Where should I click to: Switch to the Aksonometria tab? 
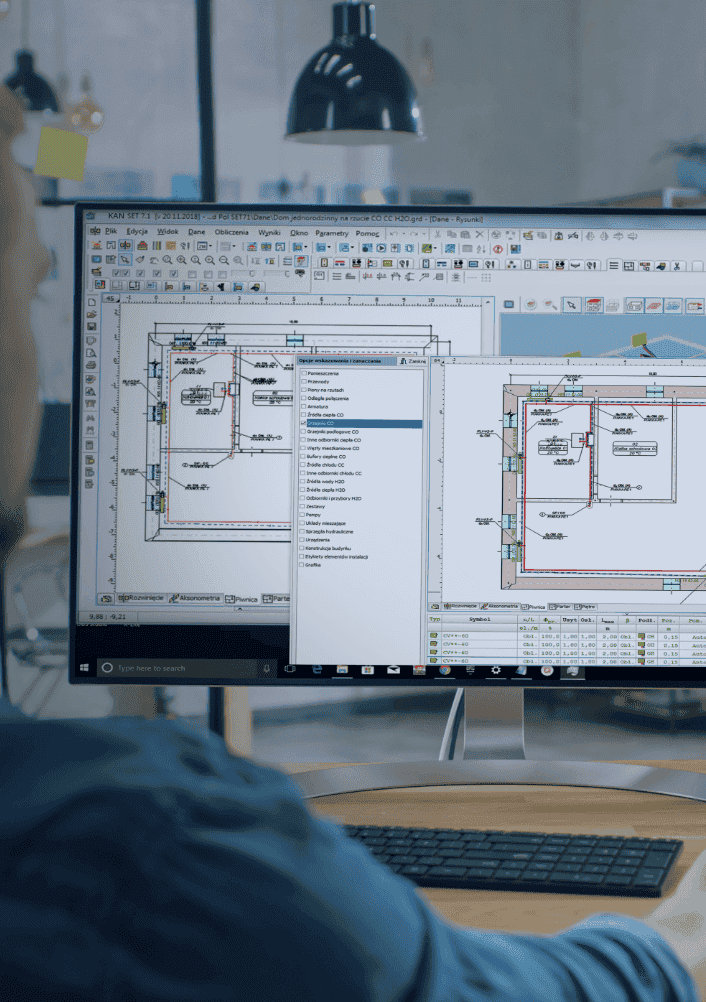coord(196,598)
